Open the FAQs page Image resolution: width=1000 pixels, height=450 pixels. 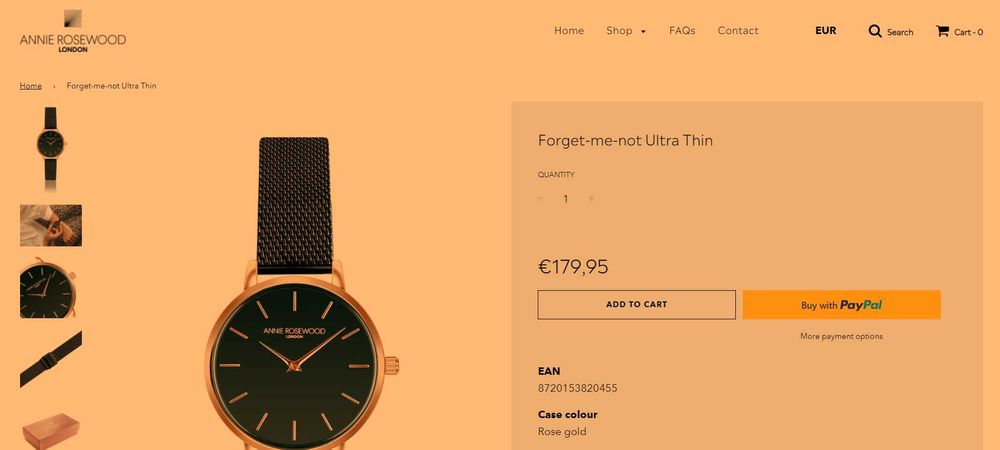682,31
